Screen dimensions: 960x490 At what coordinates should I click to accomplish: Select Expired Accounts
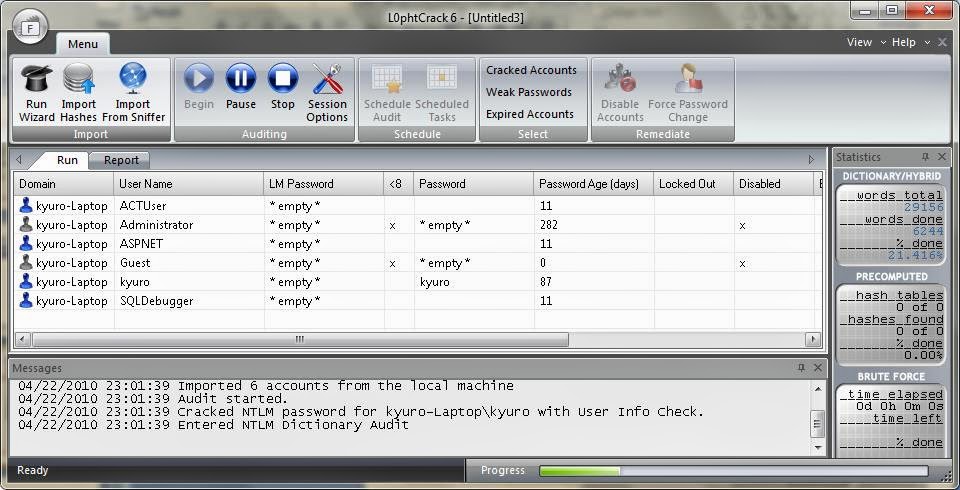point(530,114)
